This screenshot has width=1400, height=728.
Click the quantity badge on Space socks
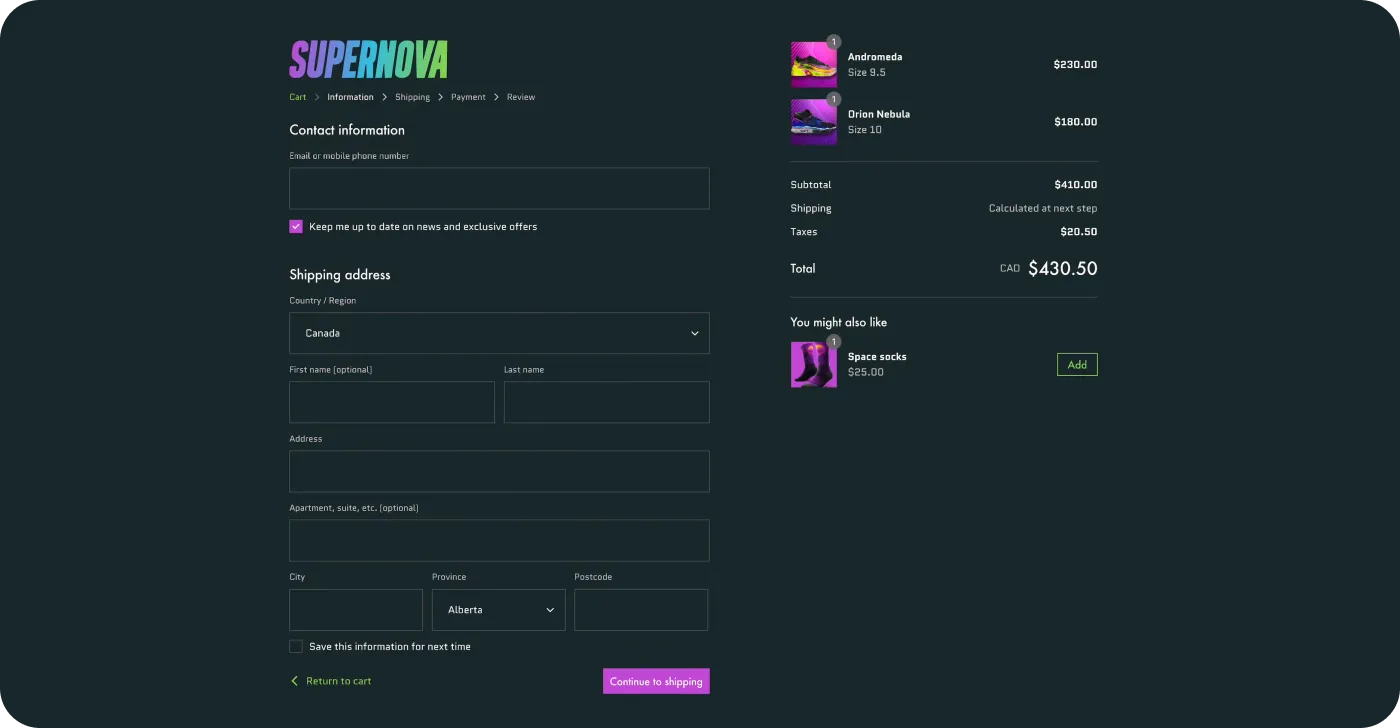click(x=833, y=341)
